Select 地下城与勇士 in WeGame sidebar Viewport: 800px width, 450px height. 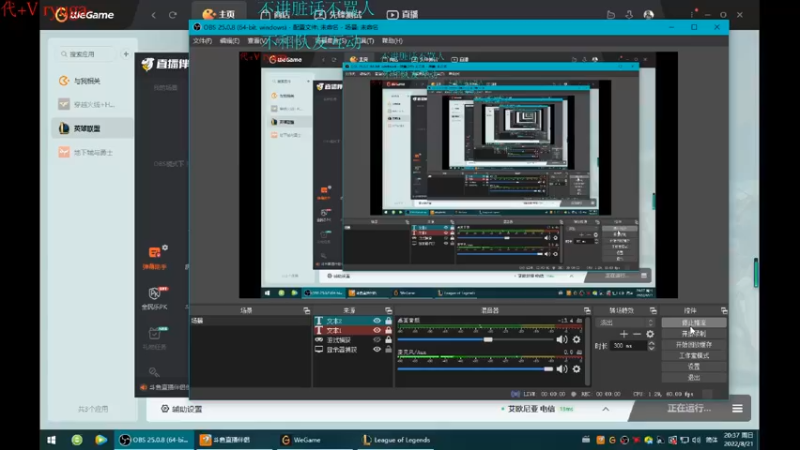point(93,152)
